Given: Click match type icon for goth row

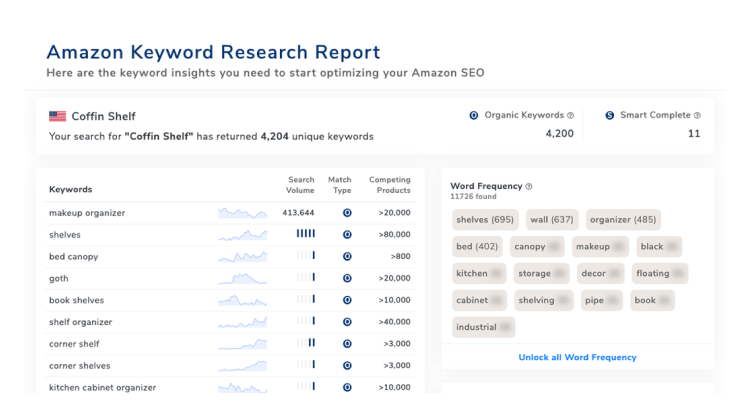Looking at the screenshot, I should point(347,278).
